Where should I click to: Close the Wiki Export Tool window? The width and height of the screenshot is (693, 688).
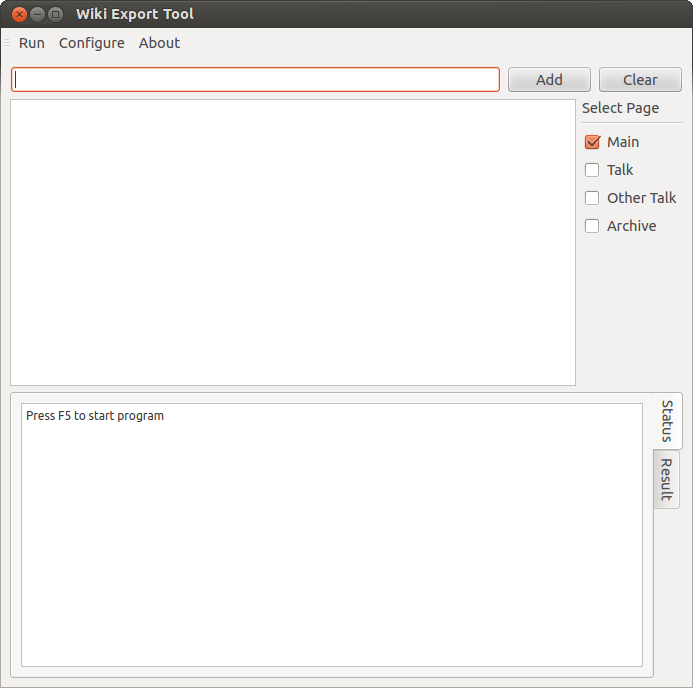(19, 15)
